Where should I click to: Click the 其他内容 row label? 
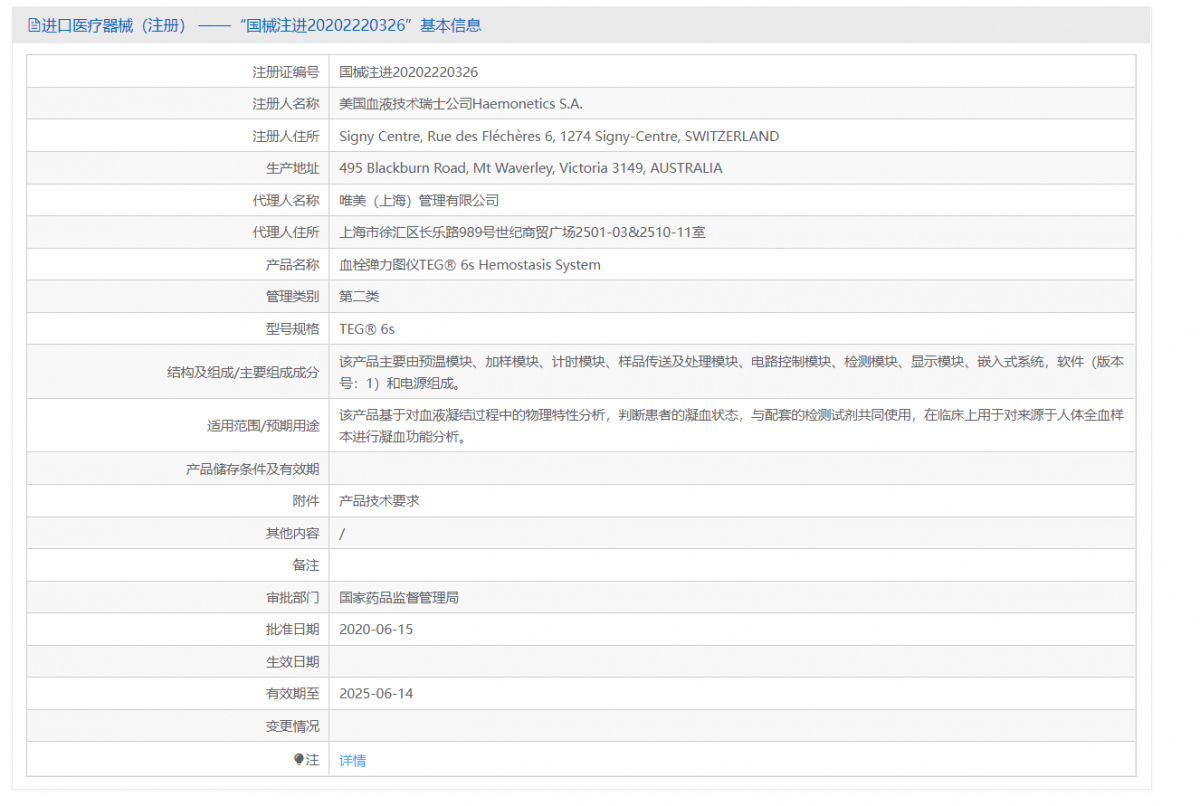(293, 533)
